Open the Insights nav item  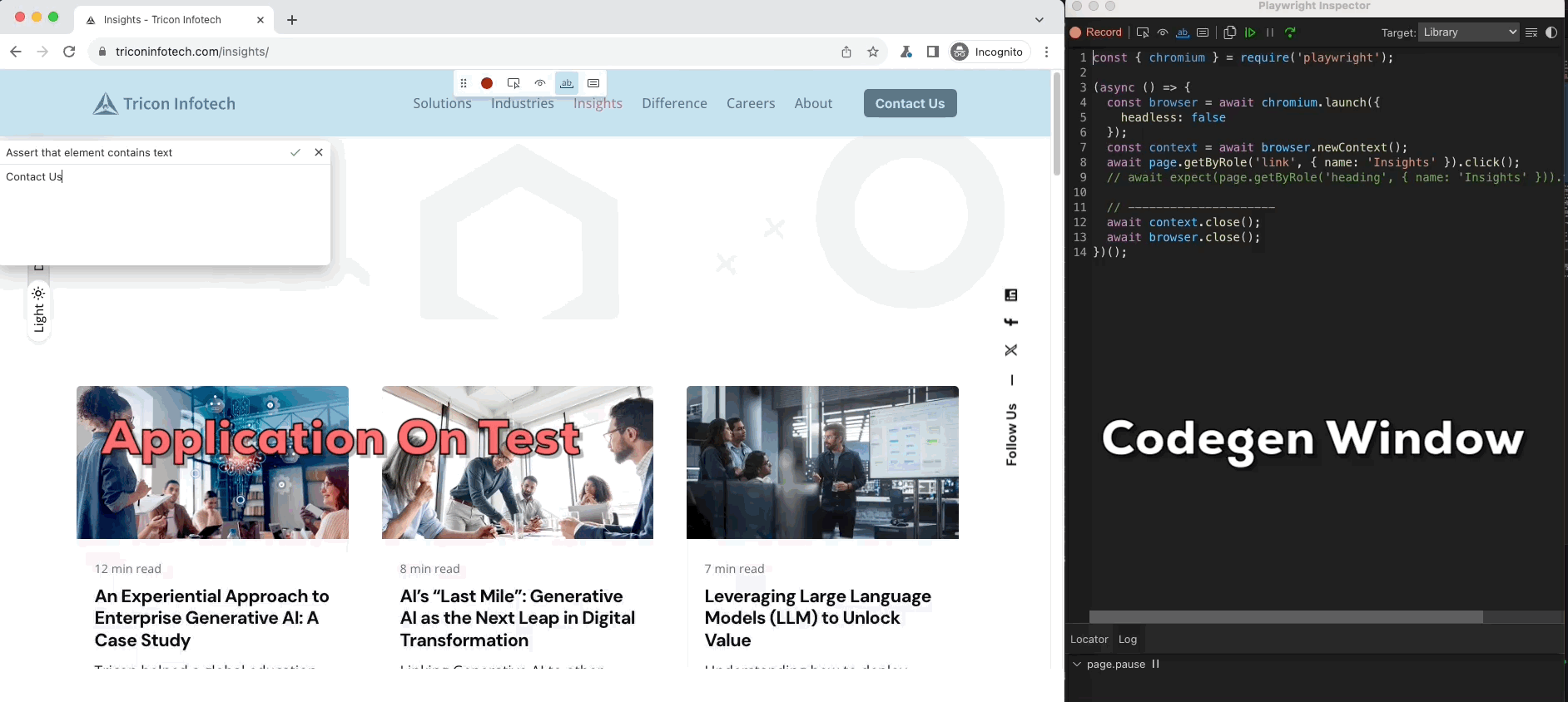click(x=598, y=103)
